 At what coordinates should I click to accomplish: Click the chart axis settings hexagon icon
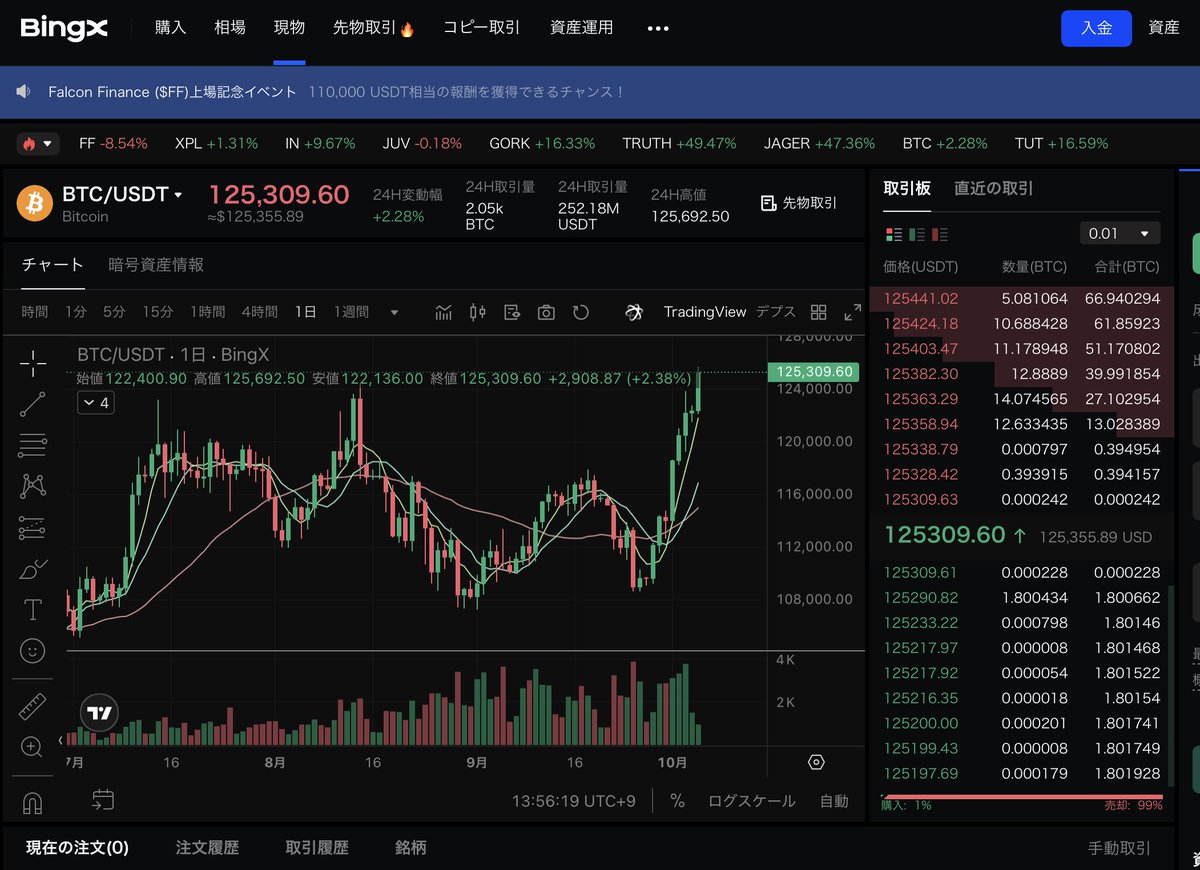point(816,762)
